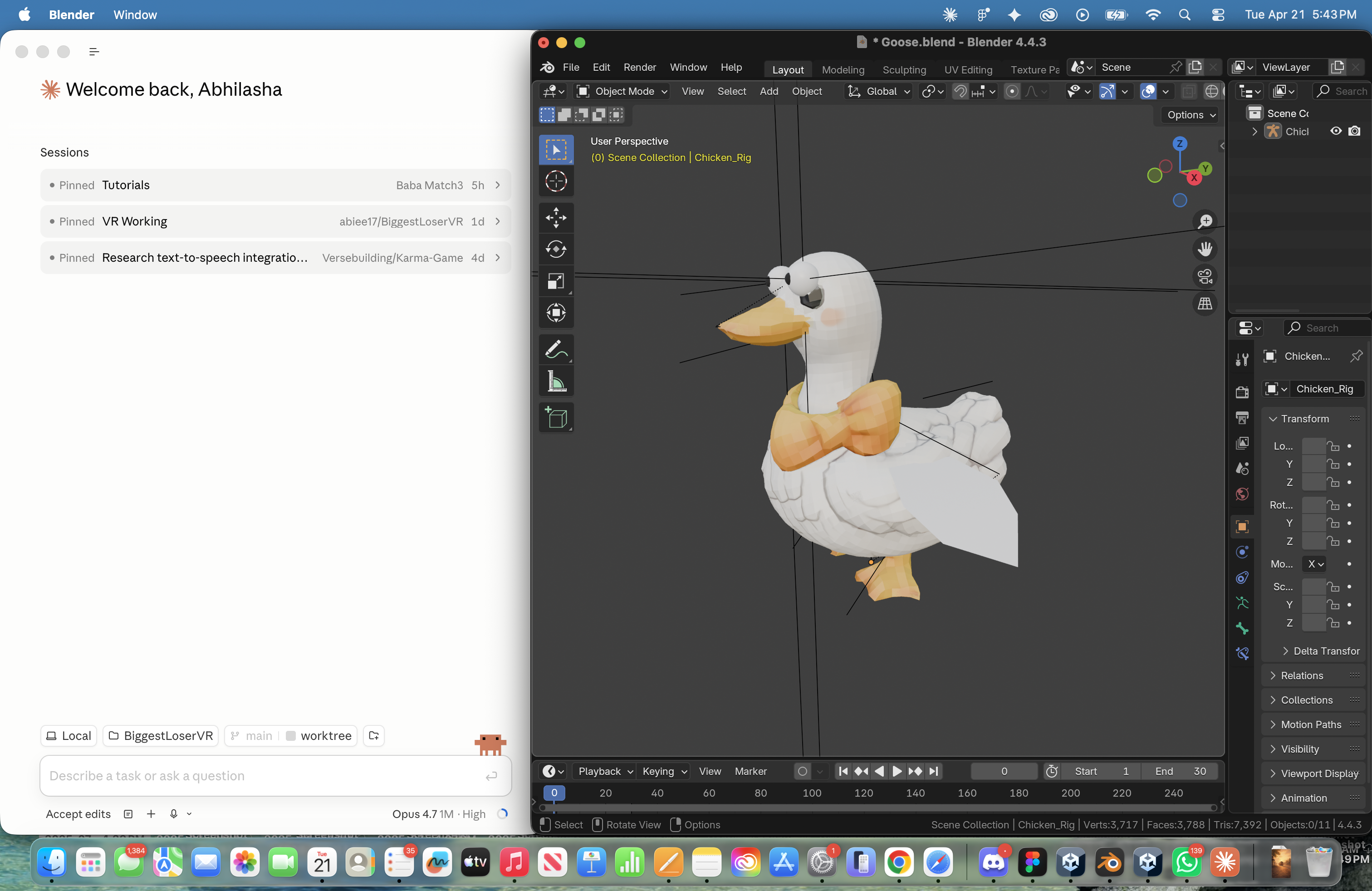1372x891 pixels.
Task: Select the Cursor tool in Blender toolbar
Action: [556, 182]
